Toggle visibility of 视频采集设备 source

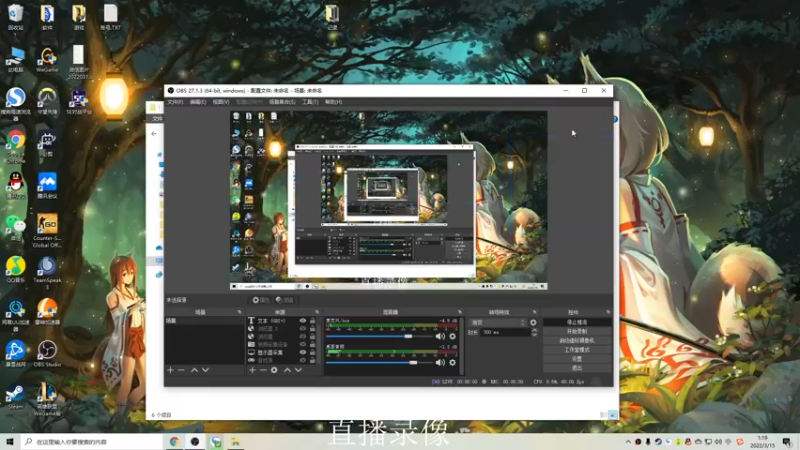pos(303,344)
